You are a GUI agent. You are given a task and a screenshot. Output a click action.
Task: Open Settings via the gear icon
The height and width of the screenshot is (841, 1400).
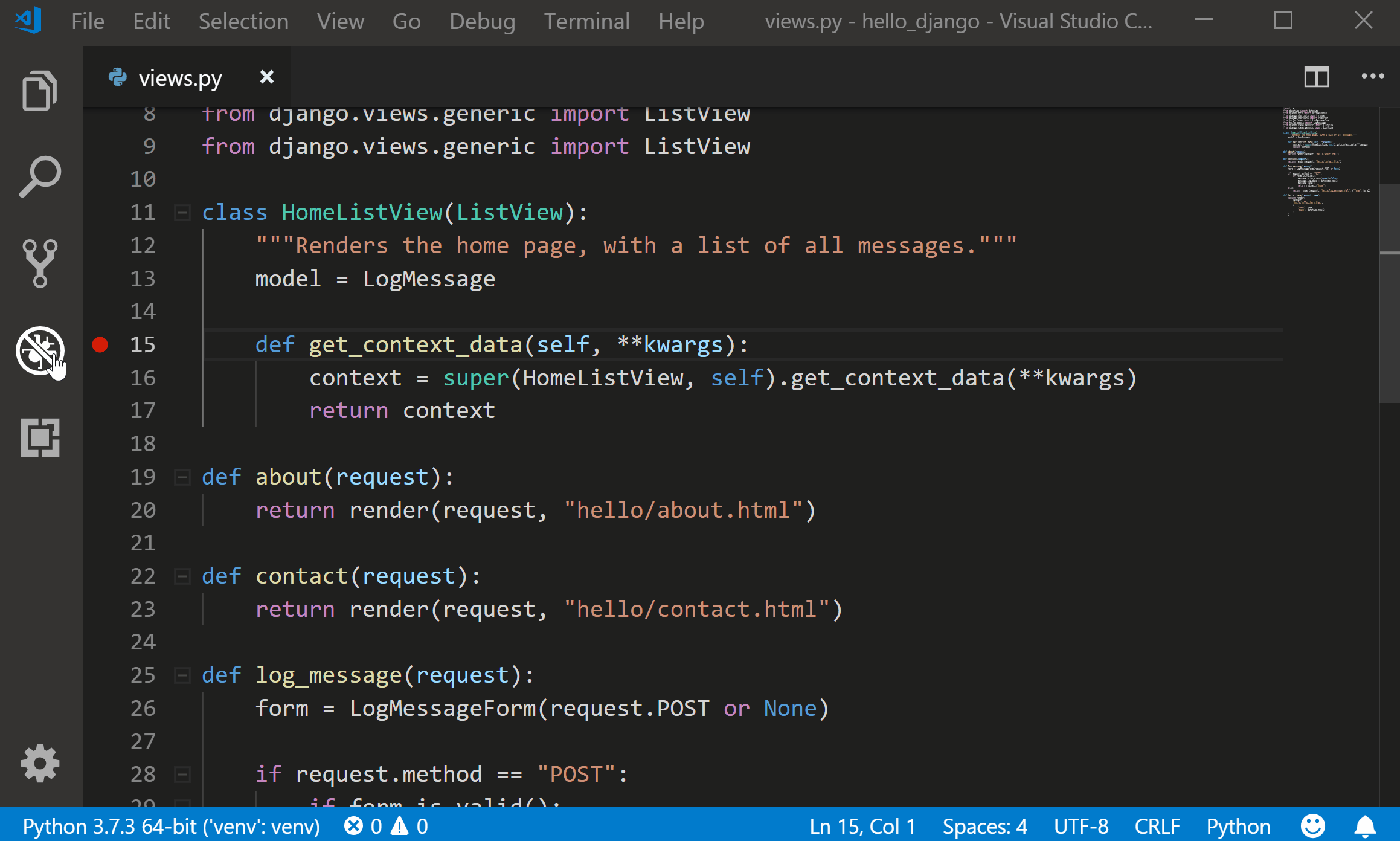point(39,763)
